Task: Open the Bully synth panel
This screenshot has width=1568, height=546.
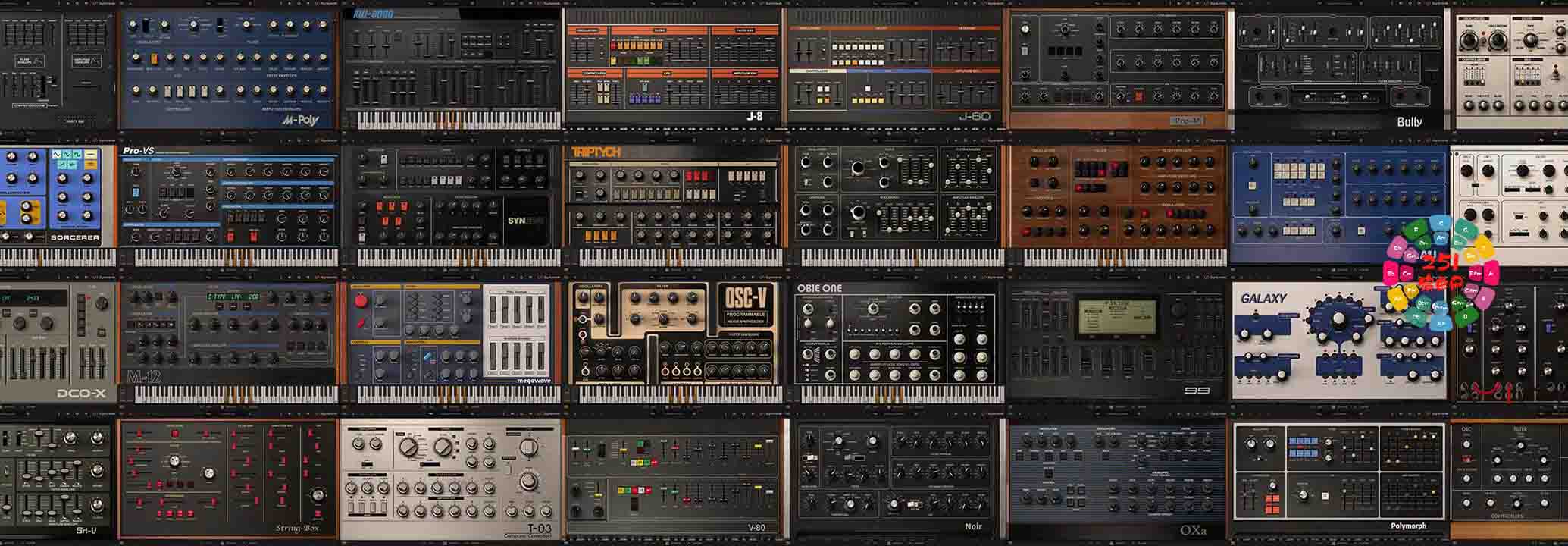Action: tap(1339, 70)
